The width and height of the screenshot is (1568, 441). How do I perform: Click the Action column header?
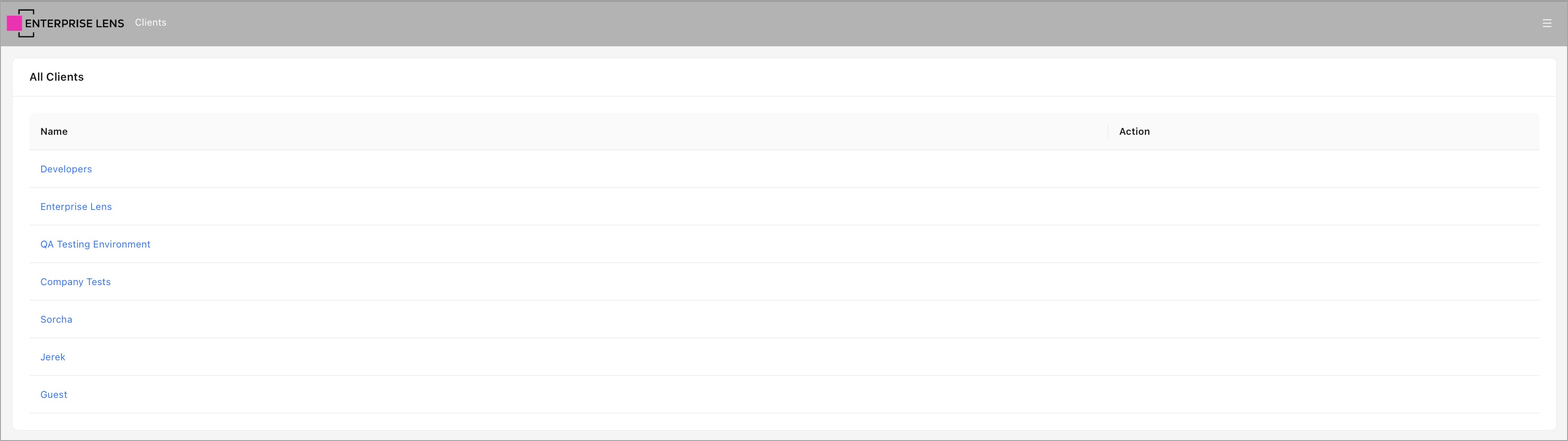(1134, 132)
